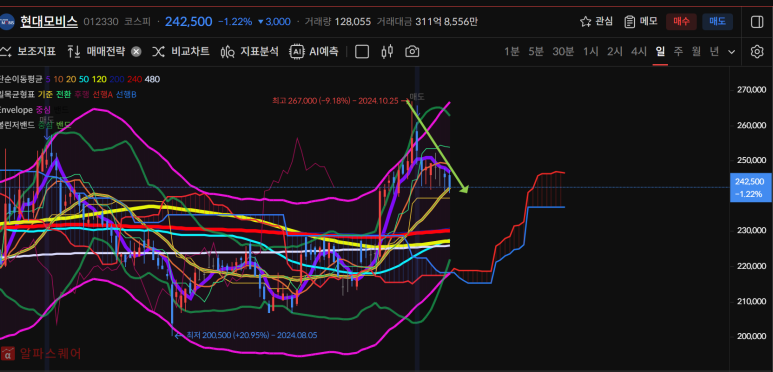
Task: Click the 270,000 price axis label
Action: (751, 90)
